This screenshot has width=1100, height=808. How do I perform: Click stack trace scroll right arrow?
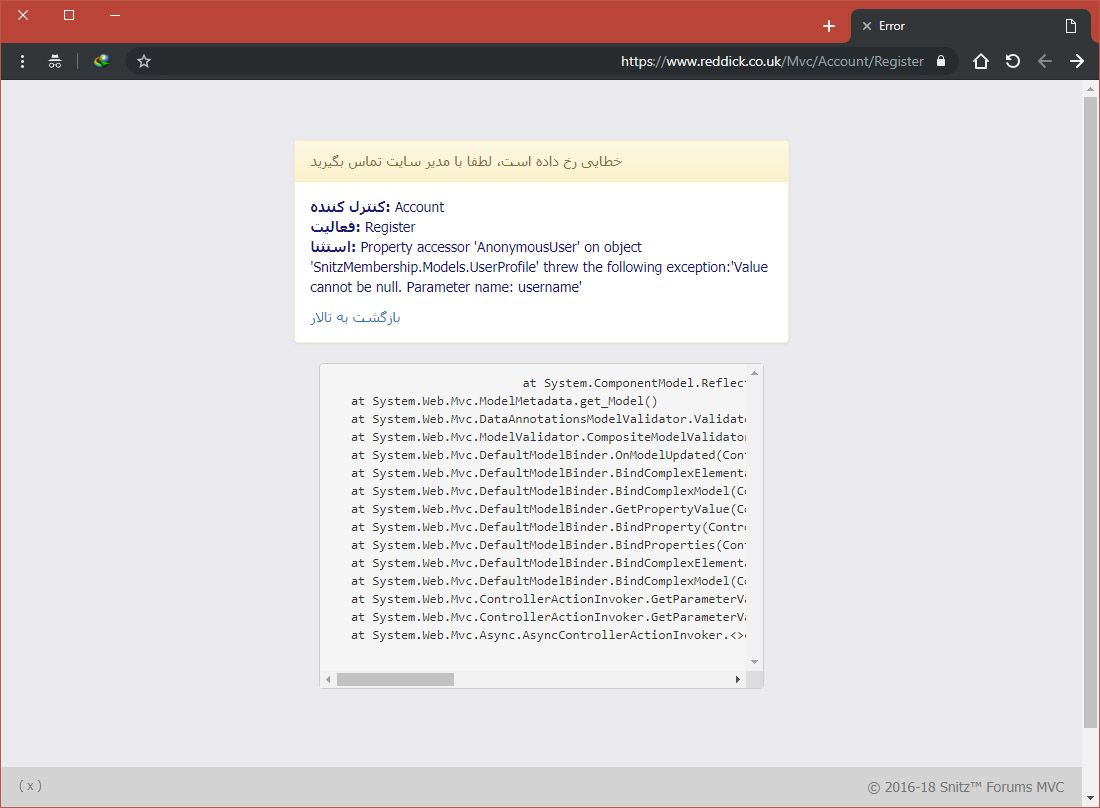[738, 679]
